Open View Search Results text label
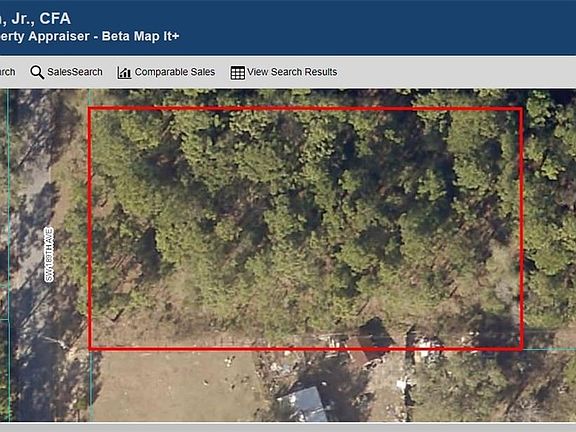Viewport: 576px width, 432px height. (x=292, y=72)
